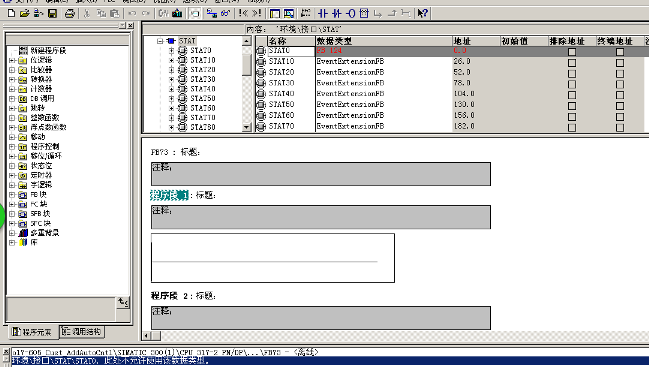This screenshot has width=649, height=367.
Task: Check 排除地址 box in the STAT0 row
Action: pyautogui.click(x=572, y=52)
